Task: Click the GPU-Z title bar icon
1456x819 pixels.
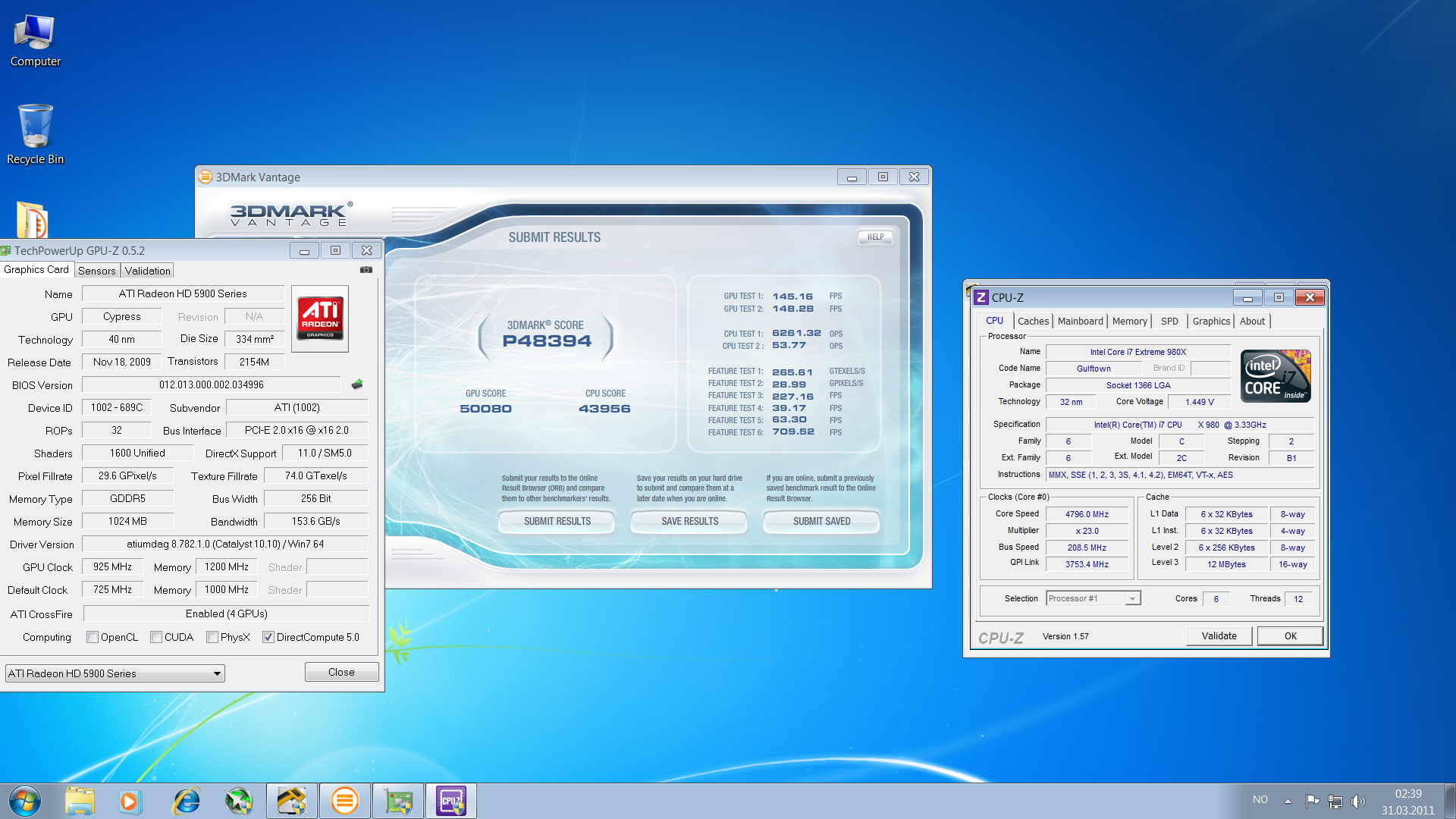Action: [x=6, y=250]
